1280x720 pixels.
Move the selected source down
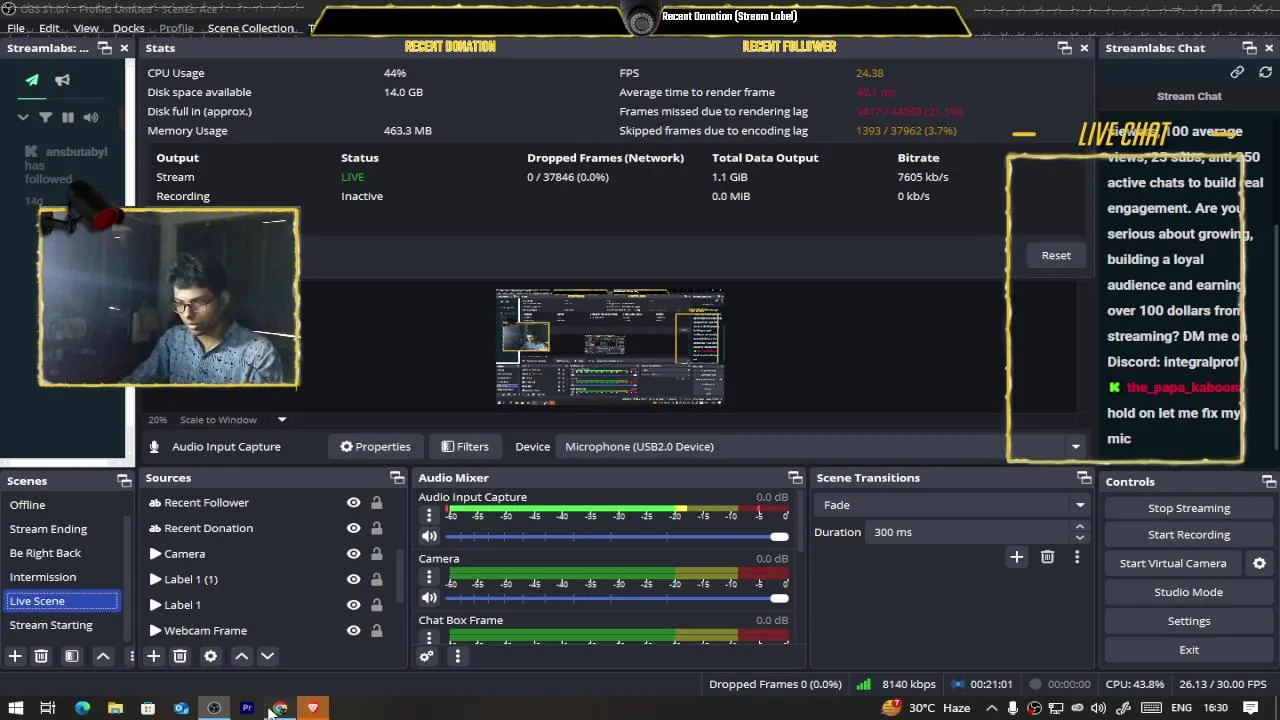click(x=267, y=656)
